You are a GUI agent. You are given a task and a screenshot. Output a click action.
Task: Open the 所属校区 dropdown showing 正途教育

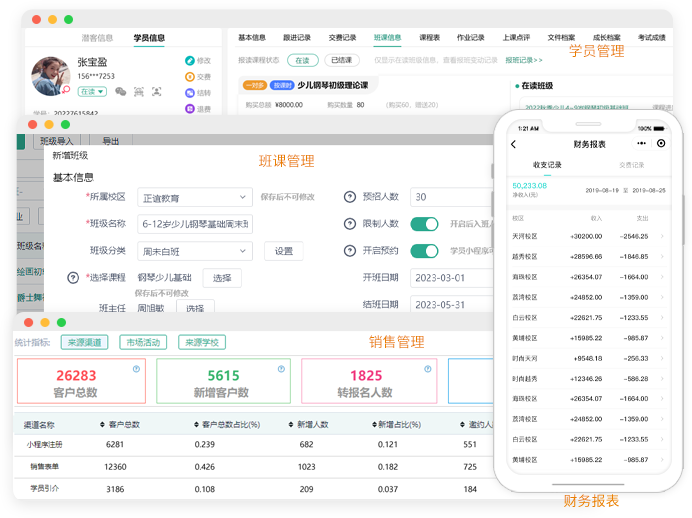195,197
